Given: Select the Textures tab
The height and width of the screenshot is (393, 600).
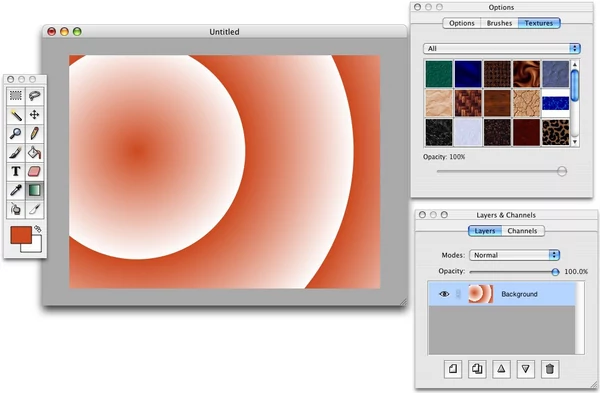Looking at the screenshot, I should pyautogui.click(x=539, y=23).
